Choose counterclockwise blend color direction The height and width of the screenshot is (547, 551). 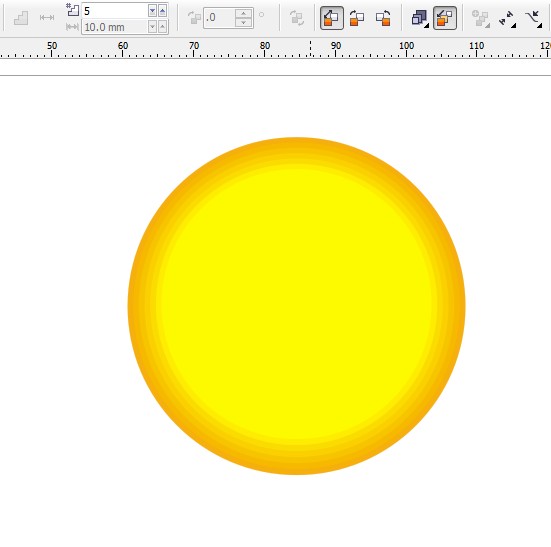[x=383, y=18]
